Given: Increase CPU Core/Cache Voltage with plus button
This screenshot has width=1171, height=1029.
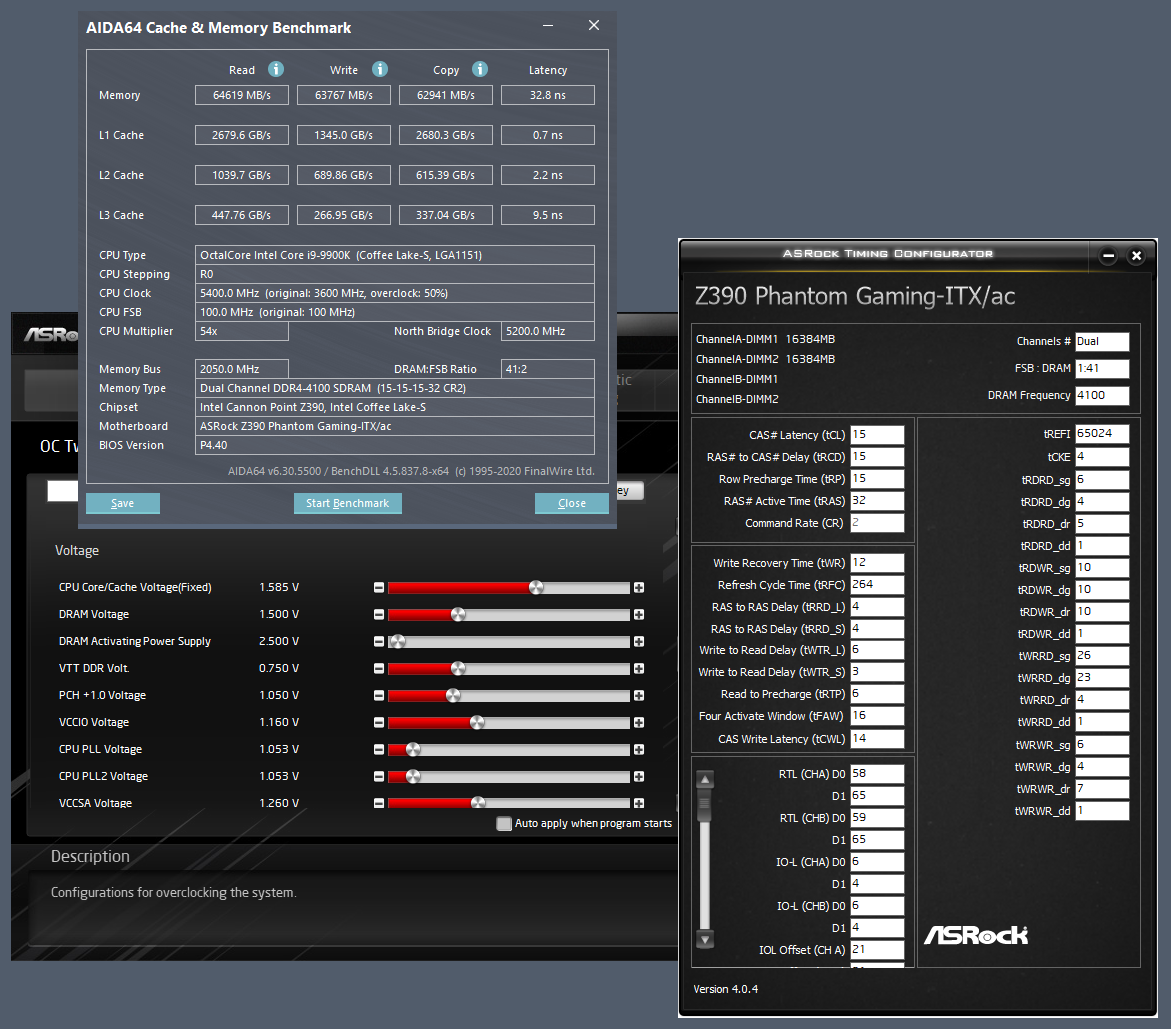Looking at the screenshot, I should point(639,588).
